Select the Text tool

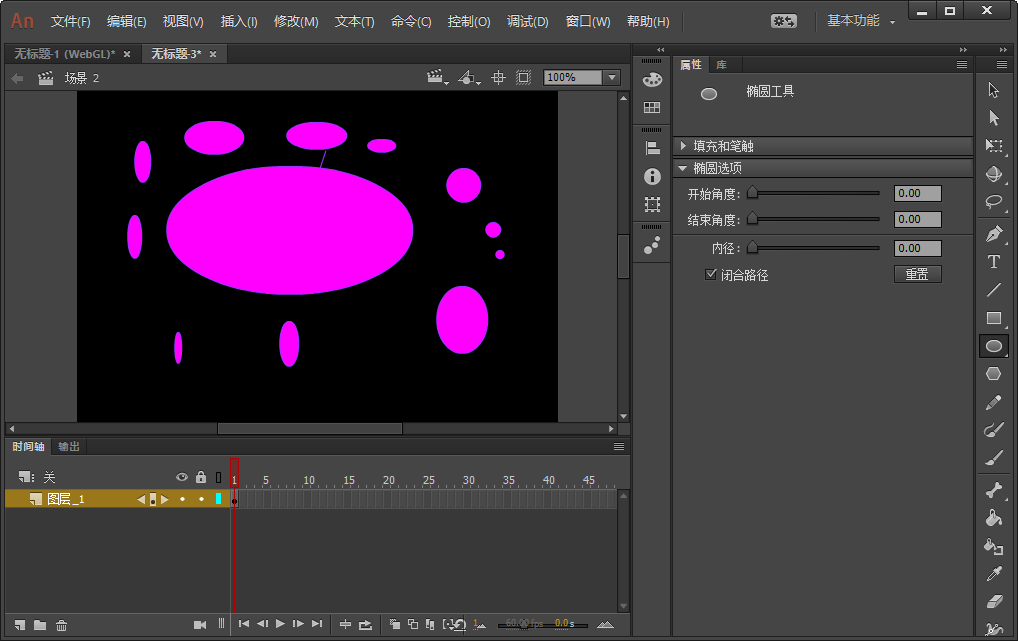click(x=994, y=261)
